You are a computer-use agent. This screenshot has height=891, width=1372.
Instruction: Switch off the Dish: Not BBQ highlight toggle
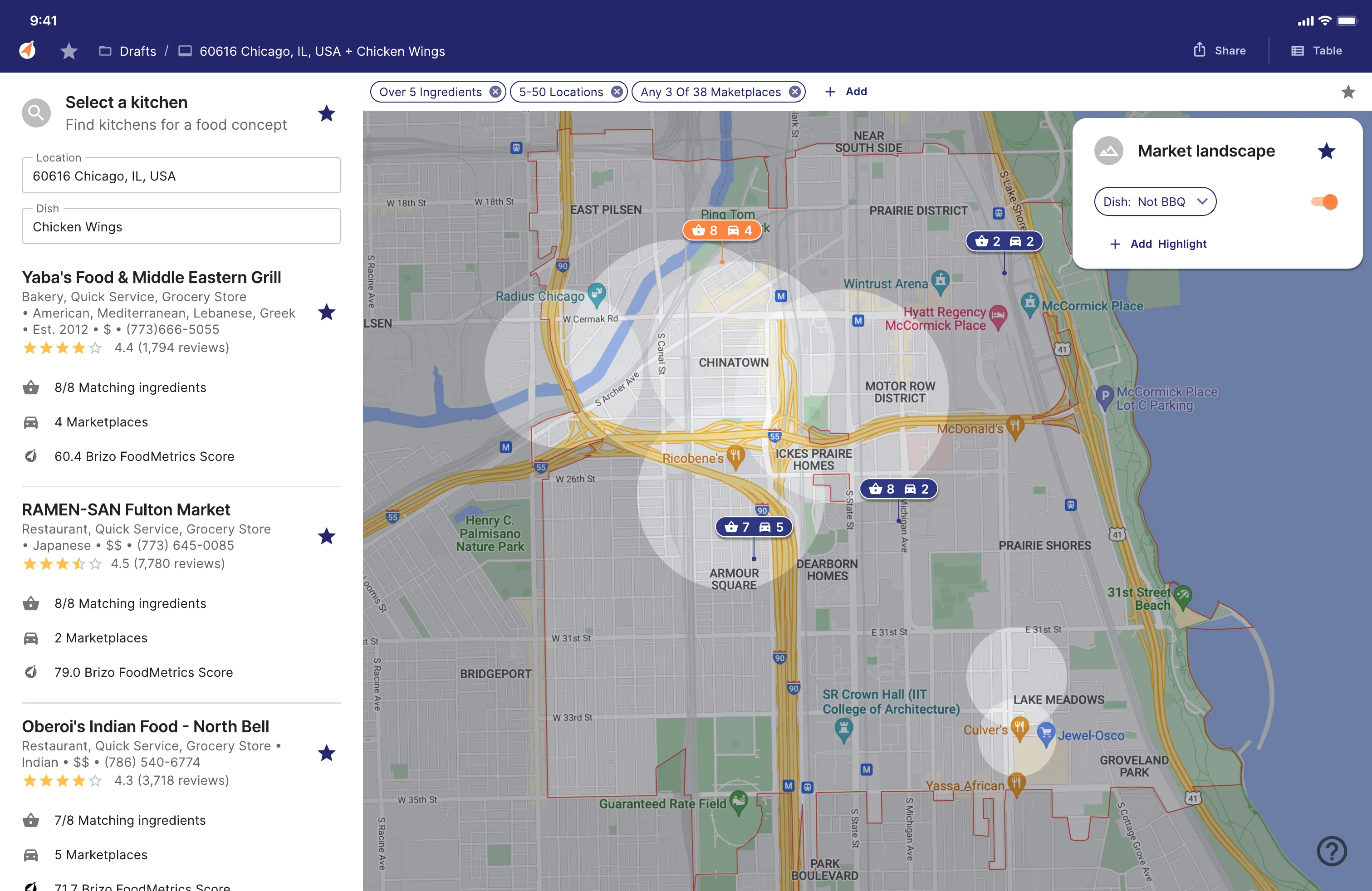[x=1324, y=201]
